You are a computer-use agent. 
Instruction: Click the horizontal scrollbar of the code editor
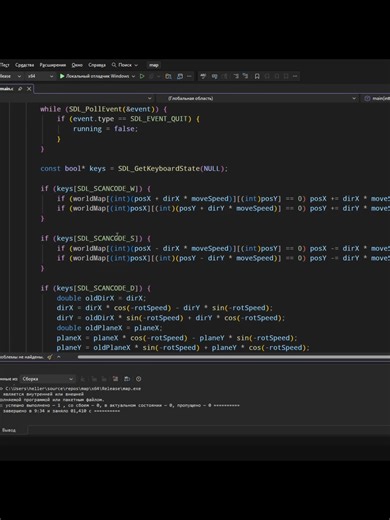pyautogui.click(x=234, y=357)
